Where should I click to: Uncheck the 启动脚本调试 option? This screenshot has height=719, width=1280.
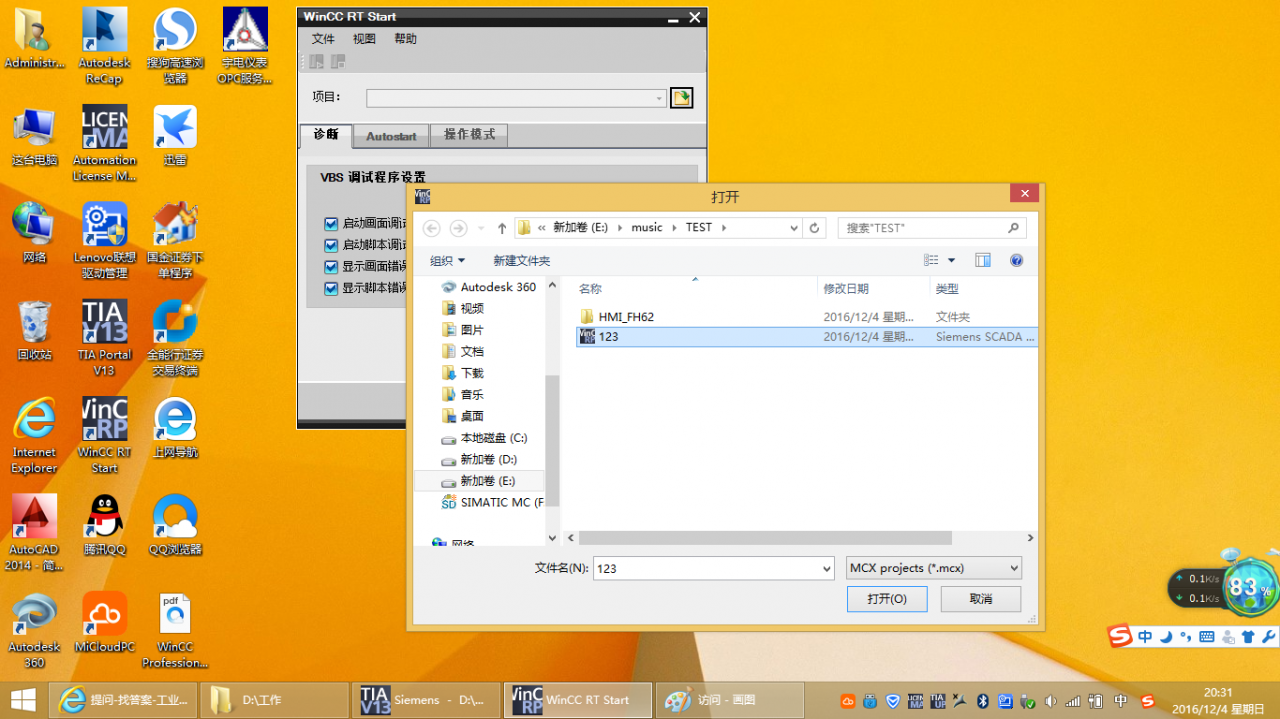[333, 245]
